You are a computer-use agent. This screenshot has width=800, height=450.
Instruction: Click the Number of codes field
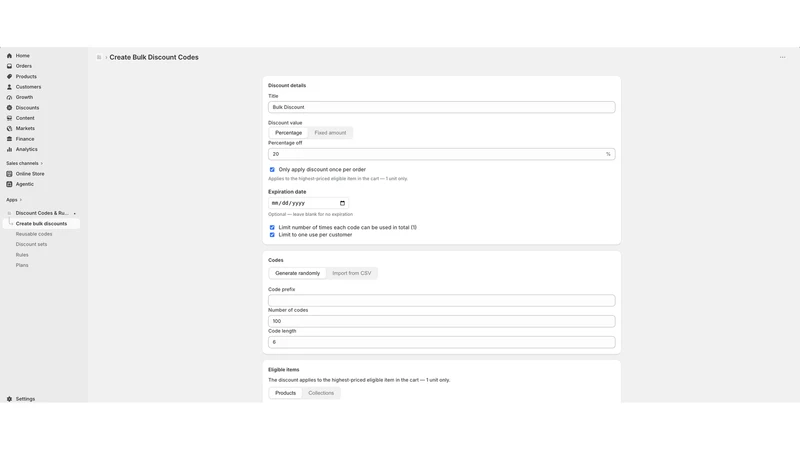click(441, 321)
